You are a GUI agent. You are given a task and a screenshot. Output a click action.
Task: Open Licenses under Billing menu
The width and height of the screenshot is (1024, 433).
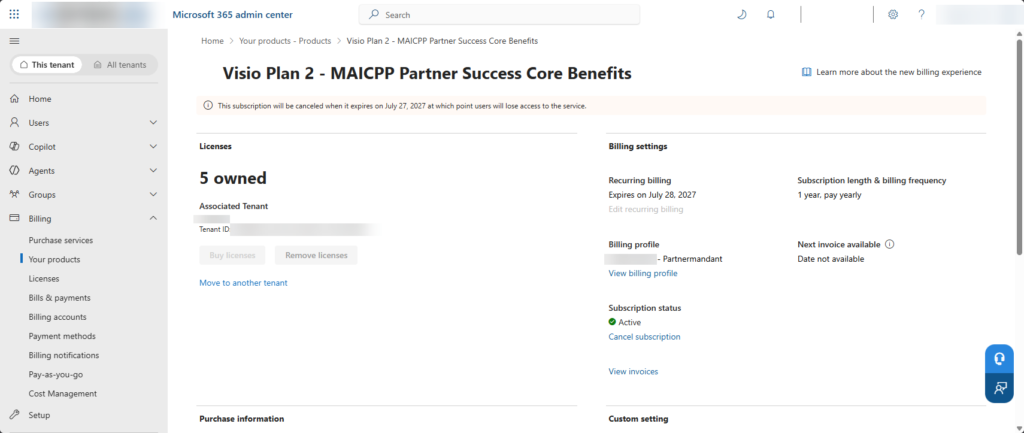click(44, 279)
